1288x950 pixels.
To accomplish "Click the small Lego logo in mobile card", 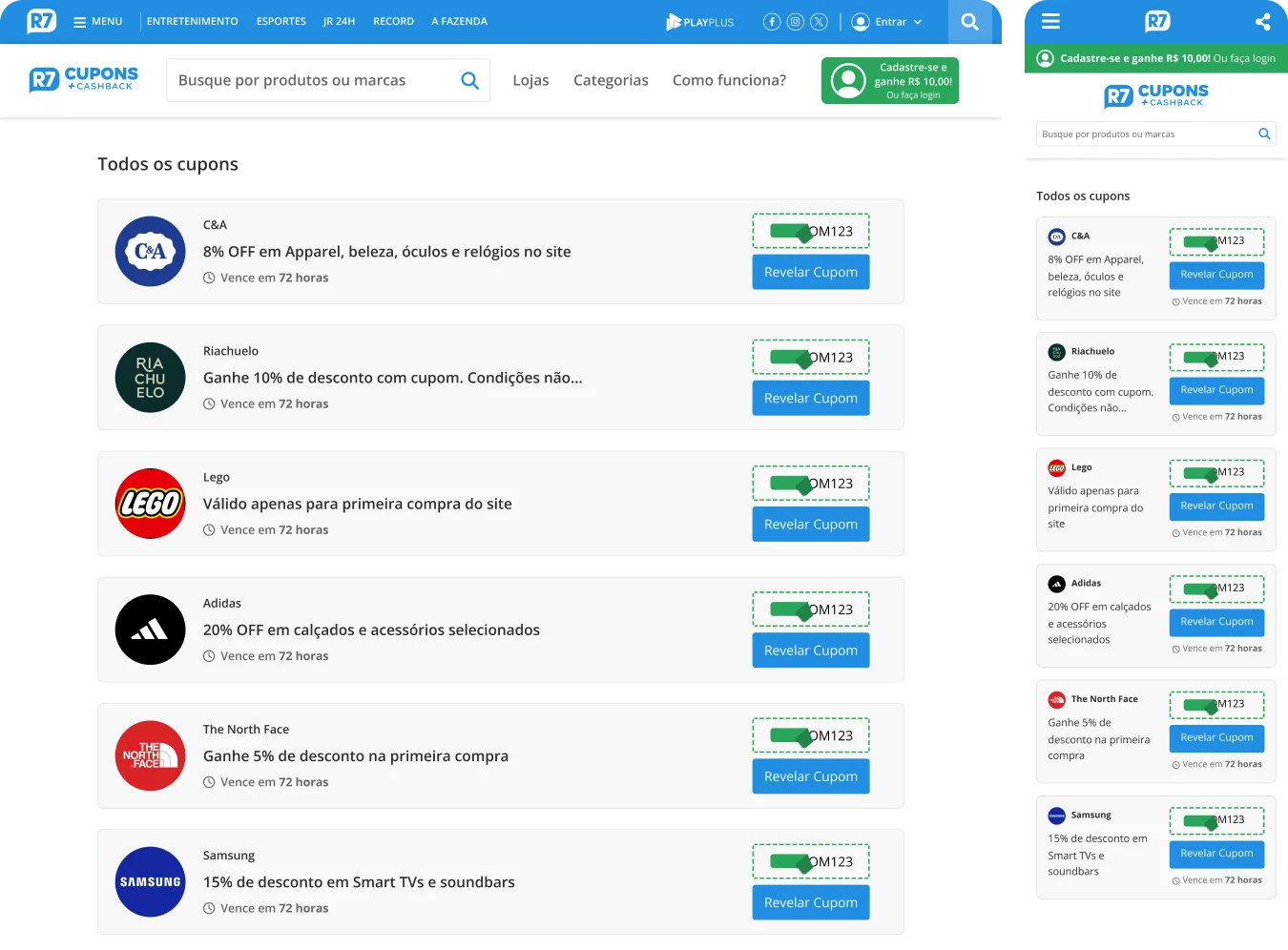I will pyautogui.click(x=1056, y=468).
